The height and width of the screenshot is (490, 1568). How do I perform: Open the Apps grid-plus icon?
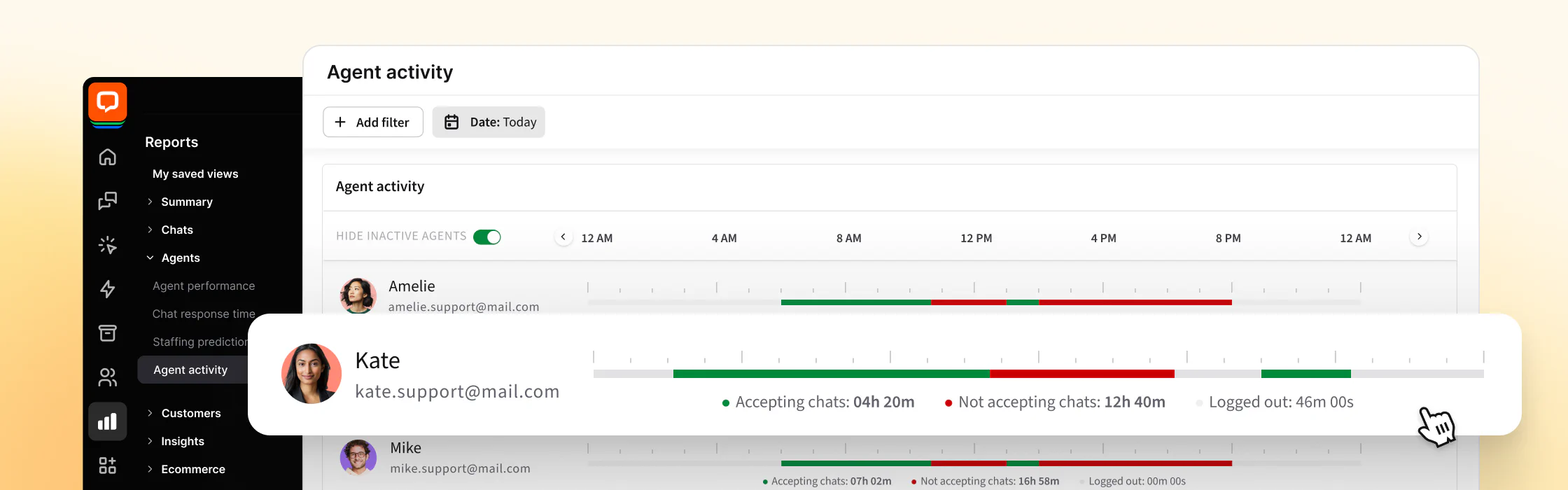pos(108,465)
